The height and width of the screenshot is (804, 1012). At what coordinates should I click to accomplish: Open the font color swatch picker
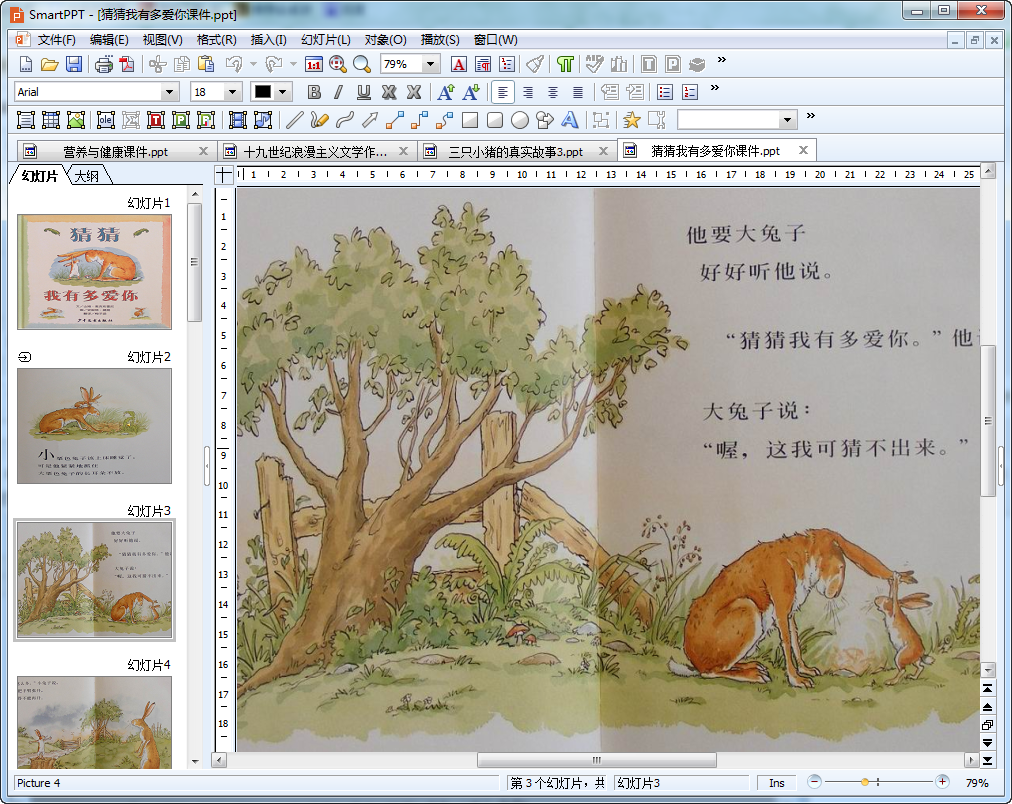283,92
